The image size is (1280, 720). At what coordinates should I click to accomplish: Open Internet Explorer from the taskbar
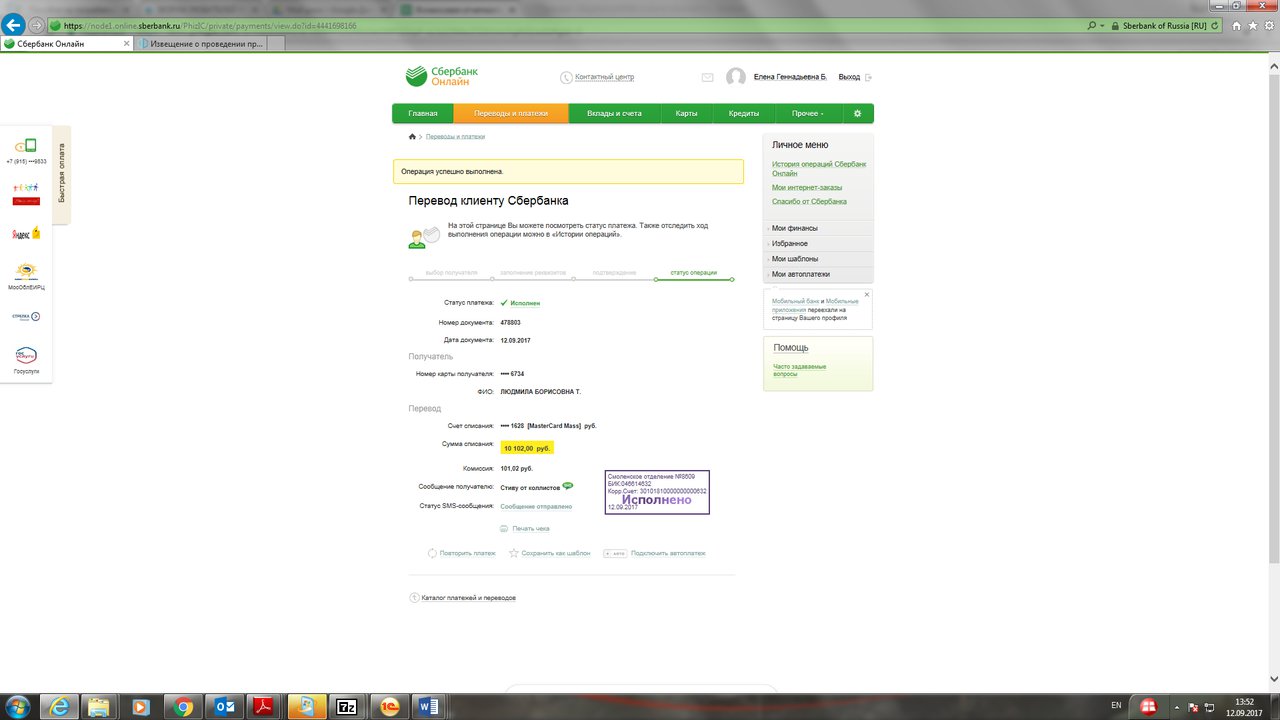[x=60, y=706]
